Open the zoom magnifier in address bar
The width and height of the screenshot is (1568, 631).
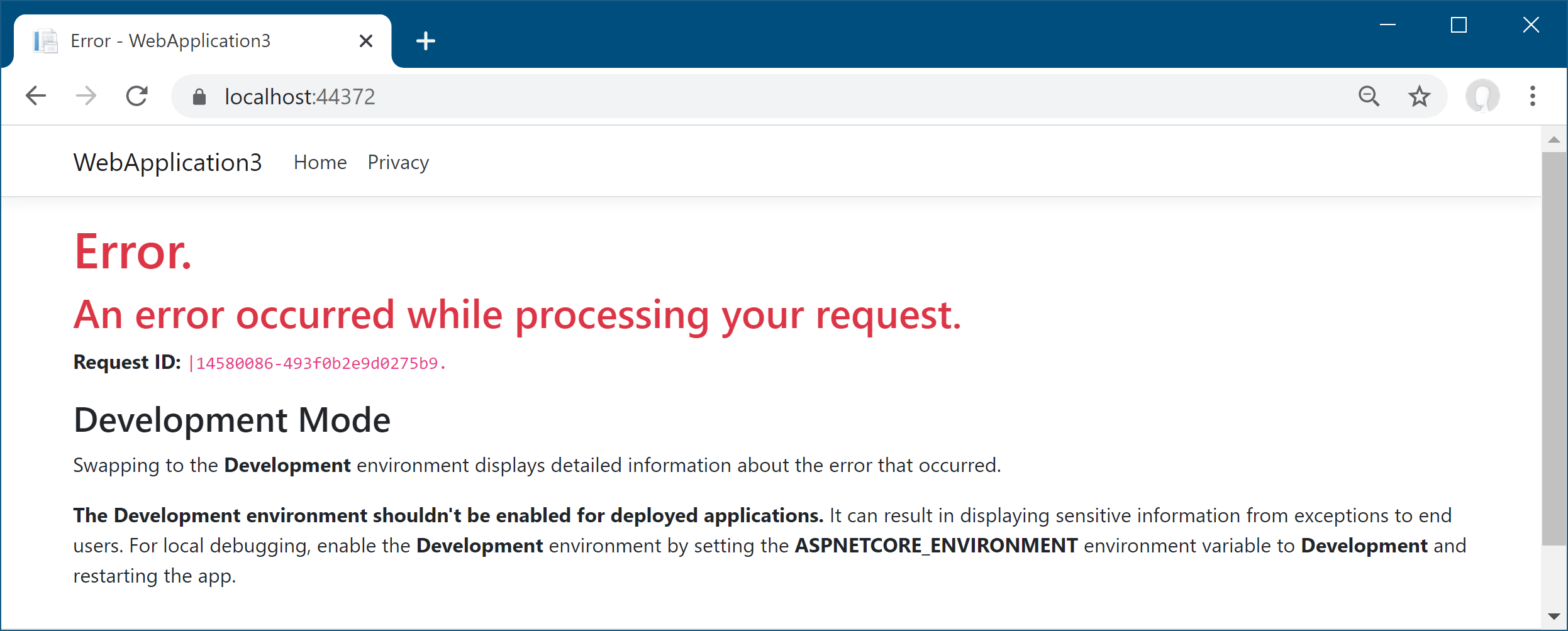point(1369,96)
